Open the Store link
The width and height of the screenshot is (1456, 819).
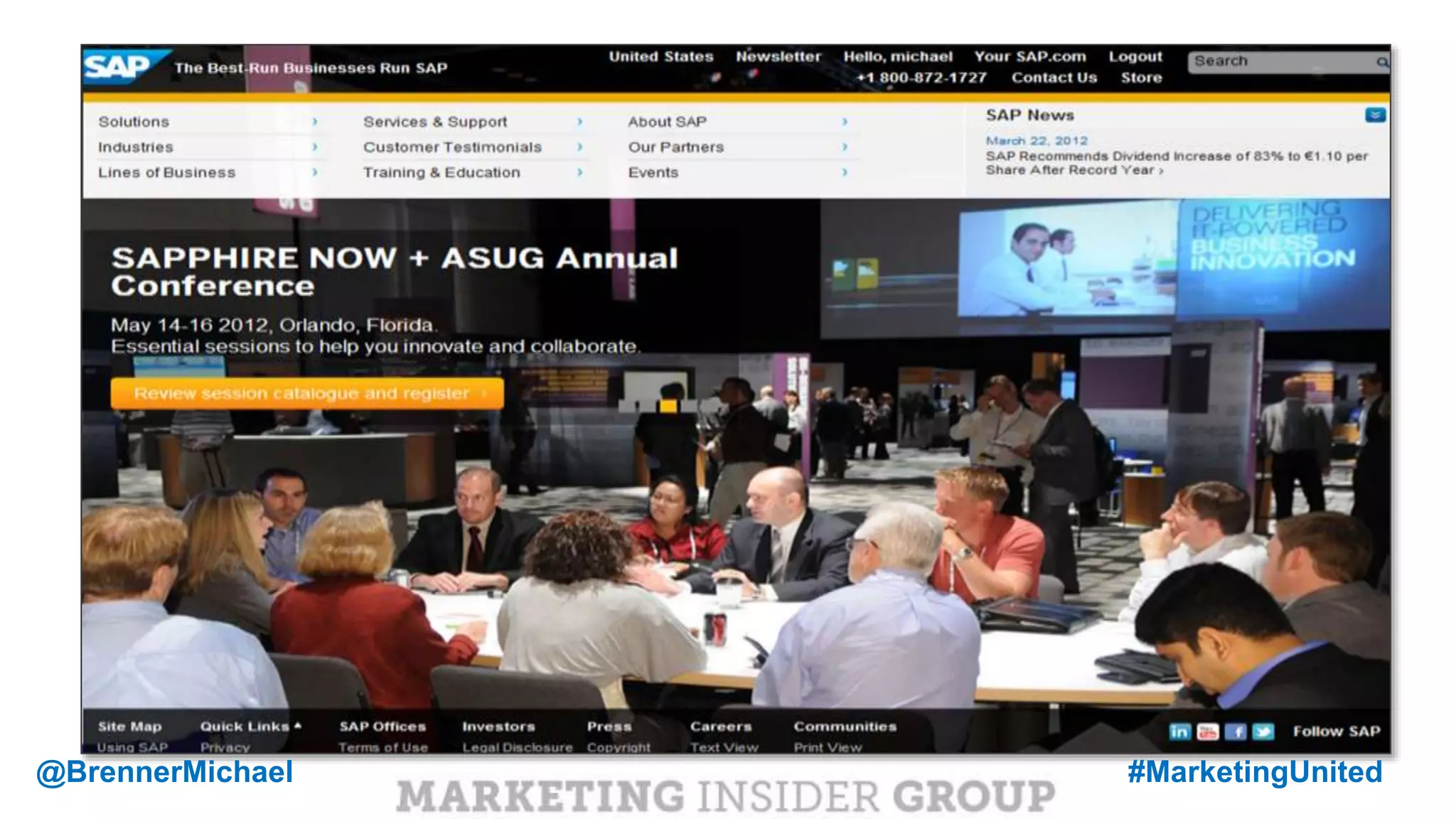[x=1142, y=77]
